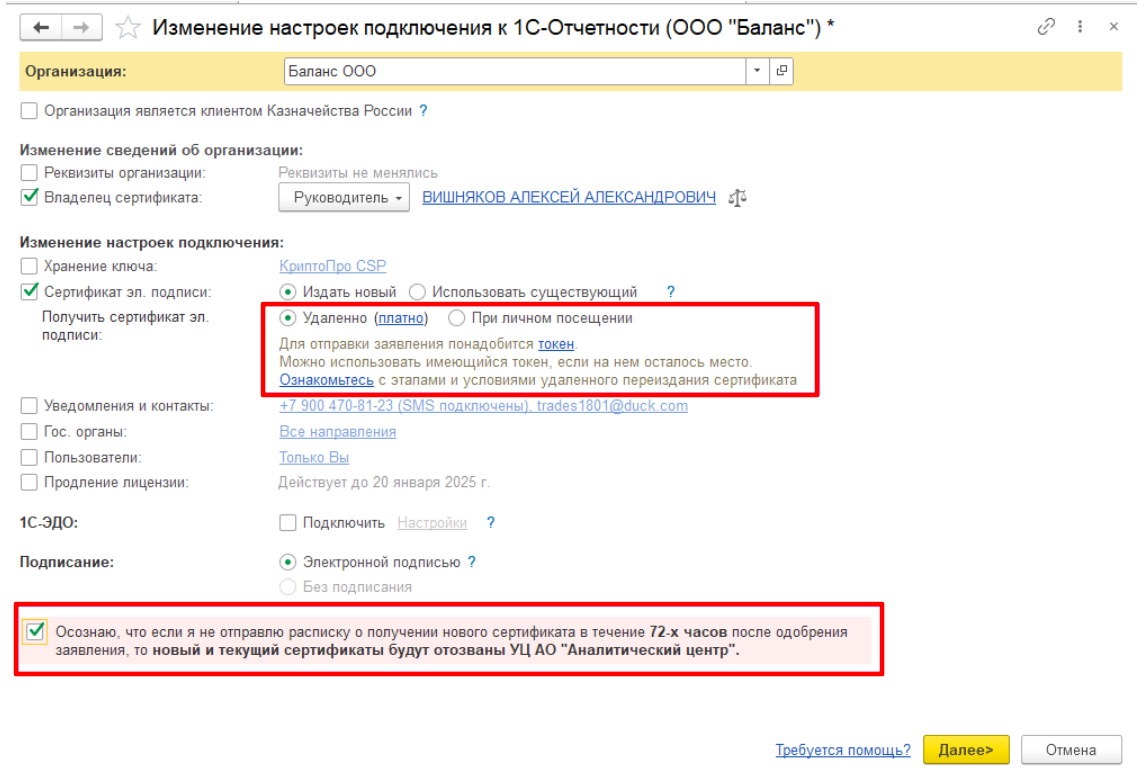Open the Только Вы users link
This screenshot has width=1137, height=776.
tap(314, 458)
